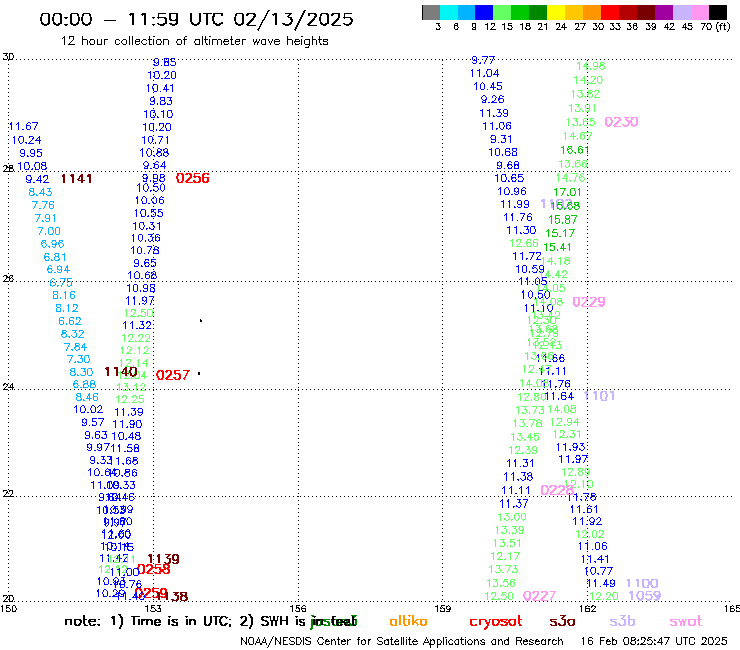This screenshot has width=740, height=650.
Task: Click the wave height value '10.96'
Action: click(x=512, y=192)
